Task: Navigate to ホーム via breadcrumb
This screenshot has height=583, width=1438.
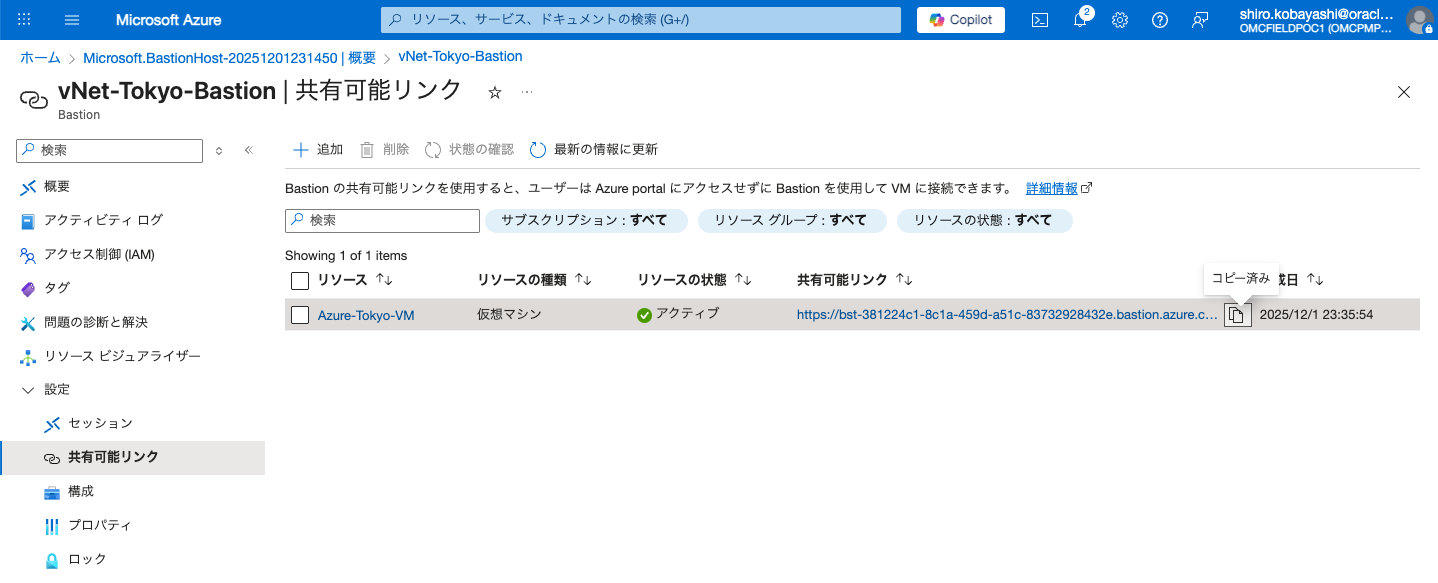Action: [x=40, y=57]
